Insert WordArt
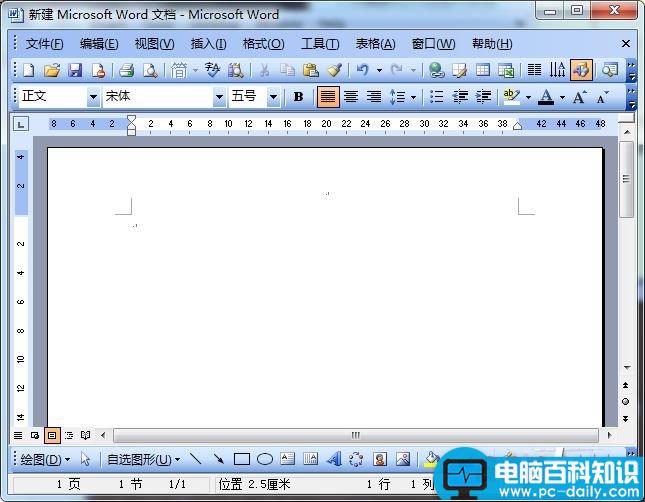 click(x=334, y=459)
